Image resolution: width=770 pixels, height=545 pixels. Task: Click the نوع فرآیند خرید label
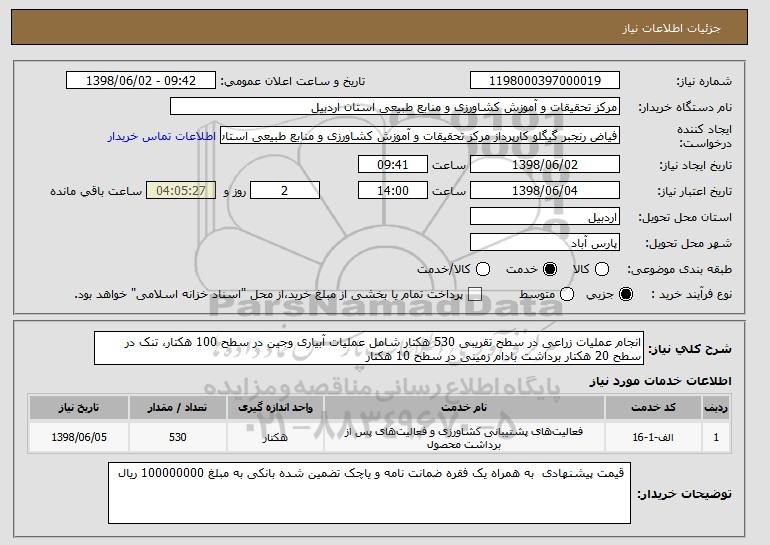(x=691, y=295)
